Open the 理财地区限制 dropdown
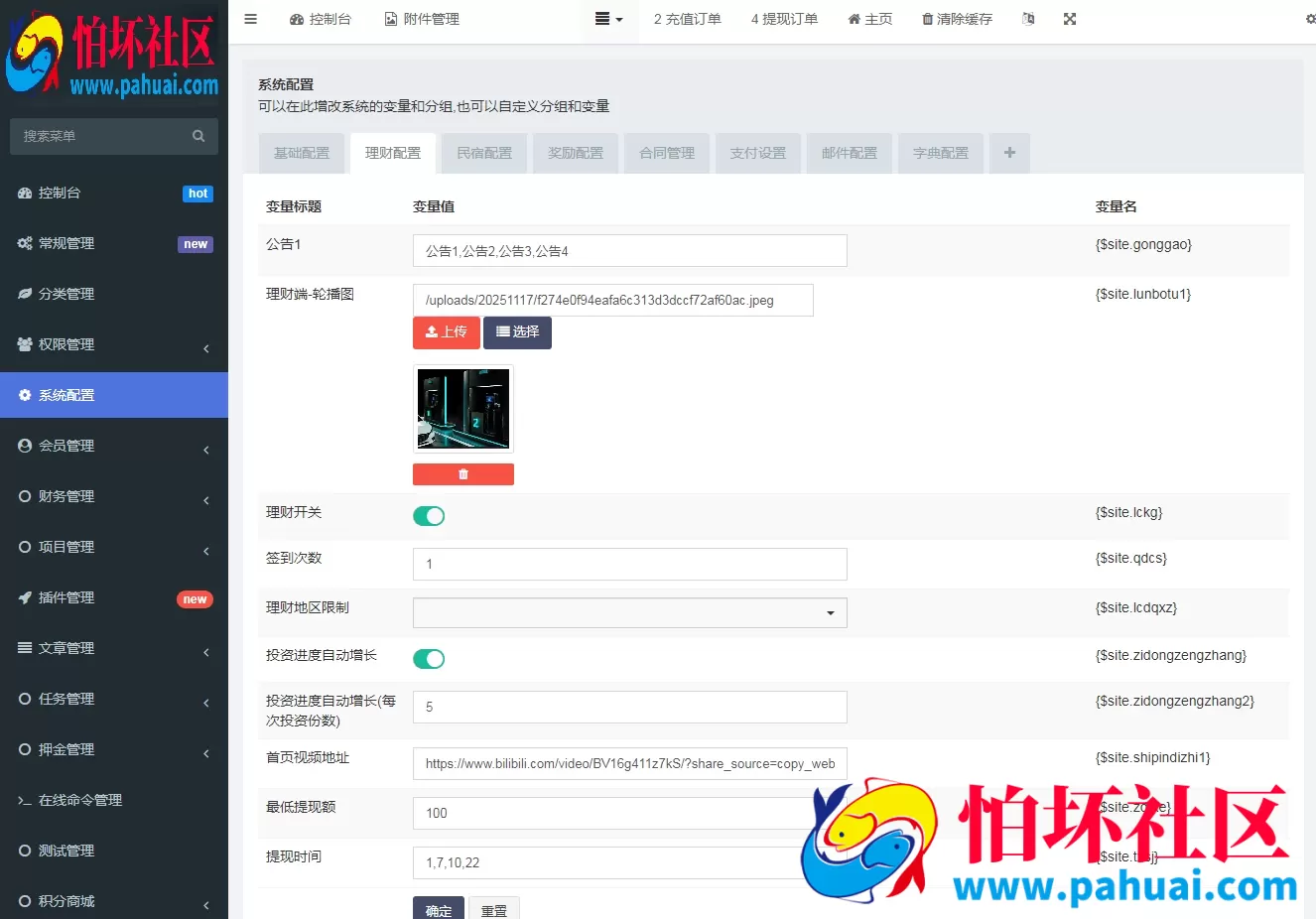1316x919 pixels. tap(630, 612)
